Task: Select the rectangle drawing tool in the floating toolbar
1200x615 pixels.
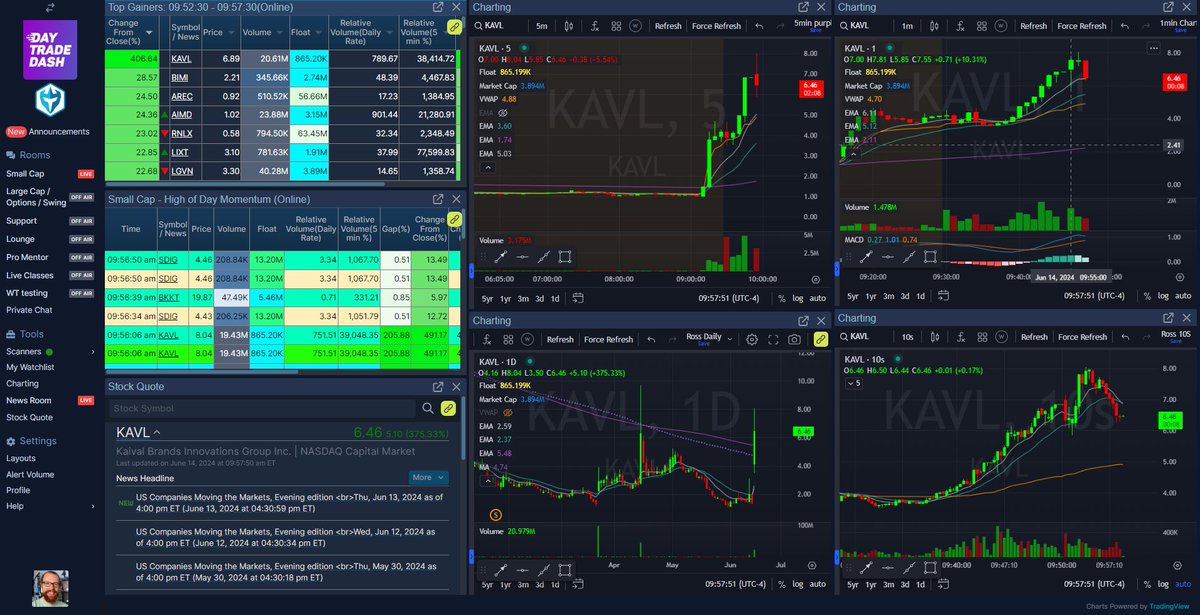Action: click(564, 257)
